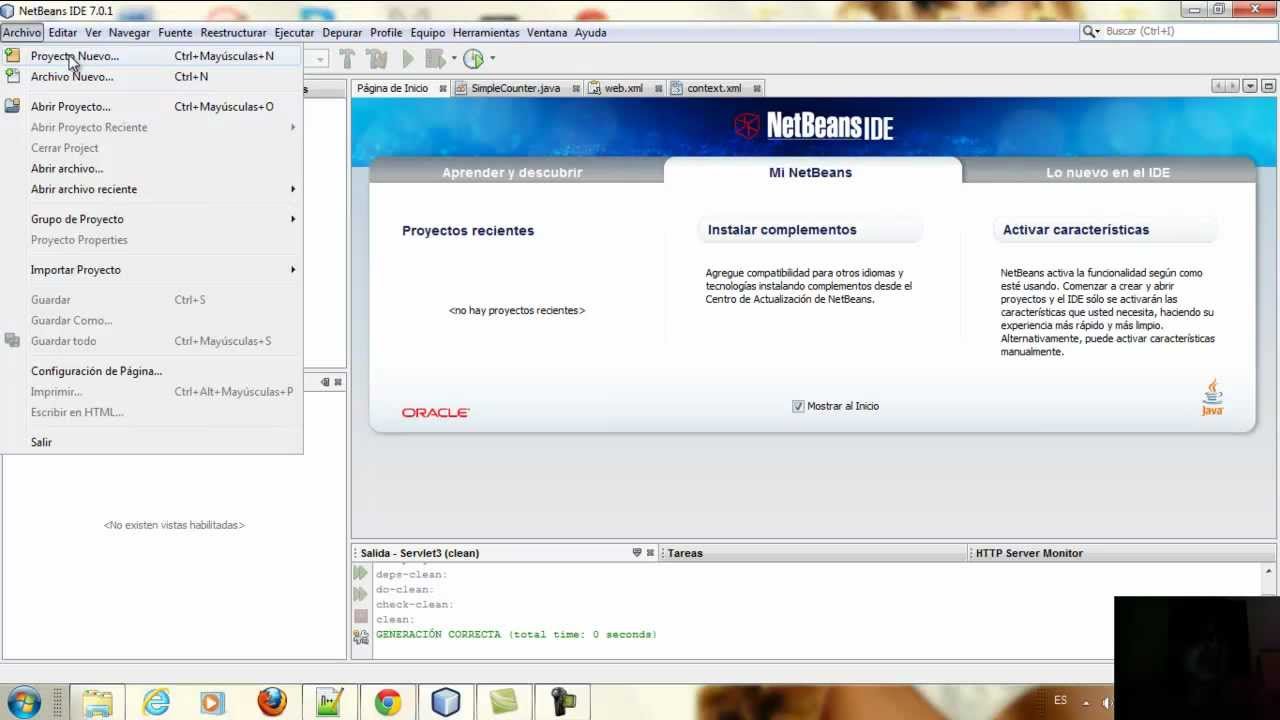Open the Reestructurar menu
The image size is (1280, 720).
(233, 32)
